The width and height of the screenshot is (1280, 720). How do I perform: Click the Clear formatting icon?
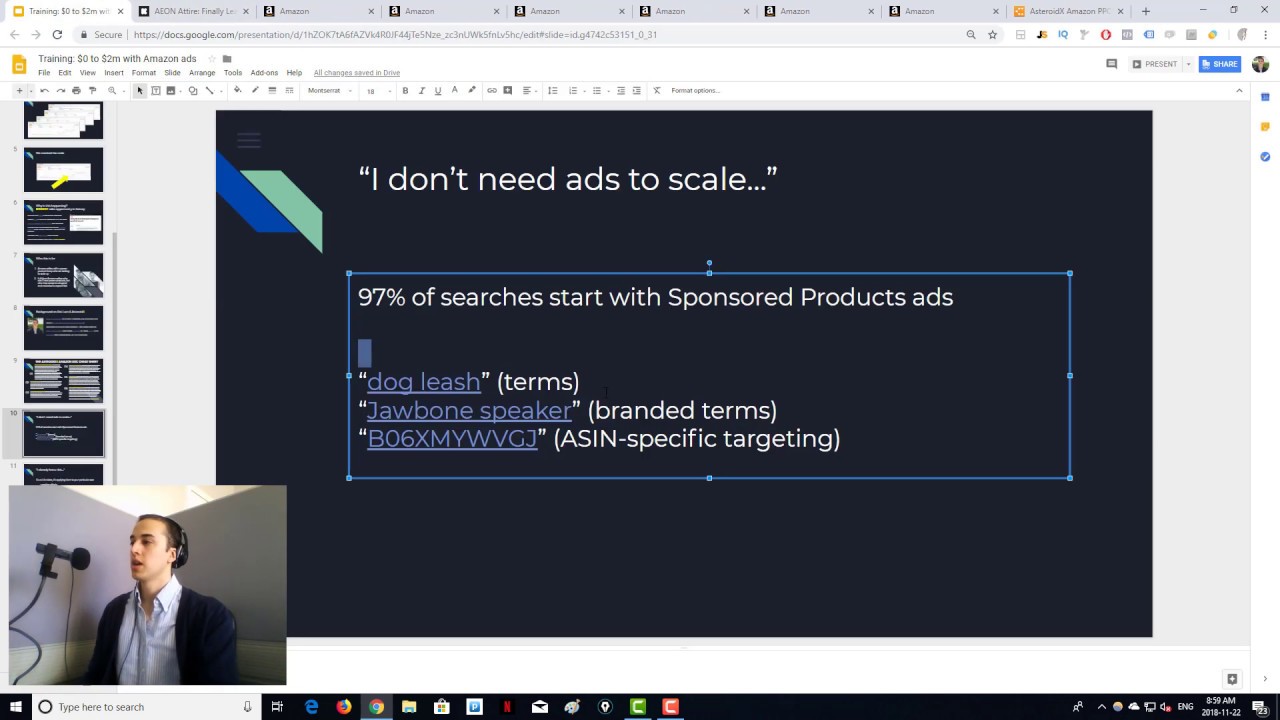click(657, 90)
